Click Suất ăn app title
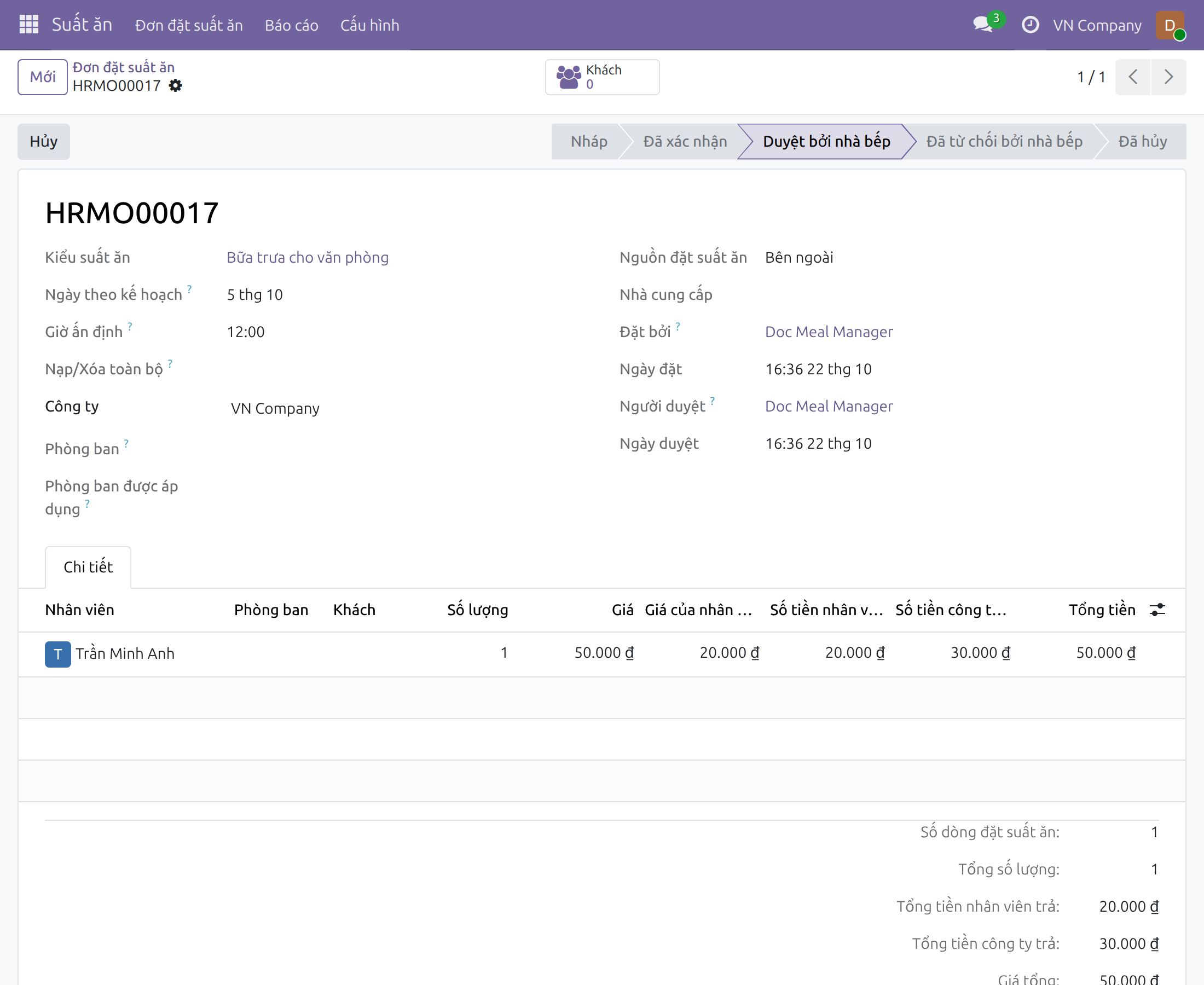The image size is (1204, 985). pos(82,25)
